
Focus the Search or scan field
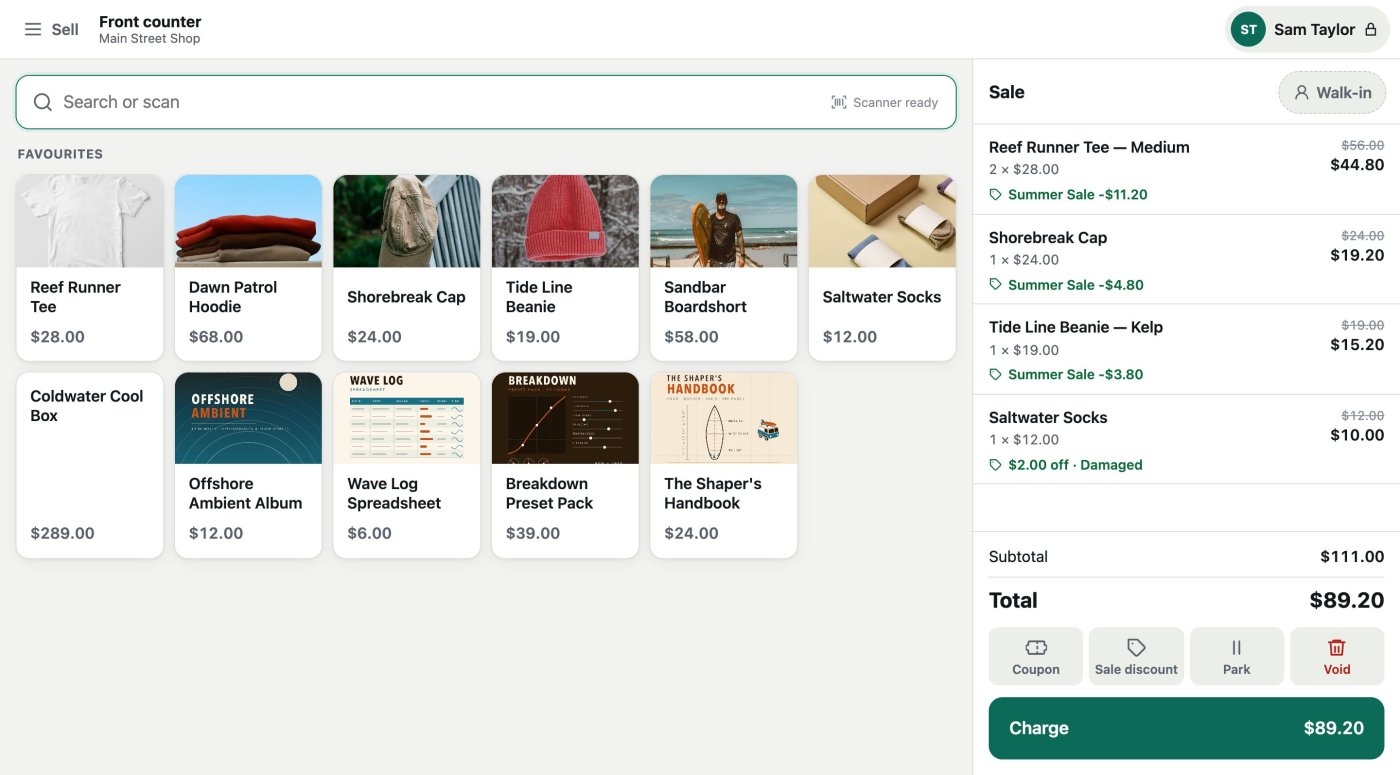[486, 102]
